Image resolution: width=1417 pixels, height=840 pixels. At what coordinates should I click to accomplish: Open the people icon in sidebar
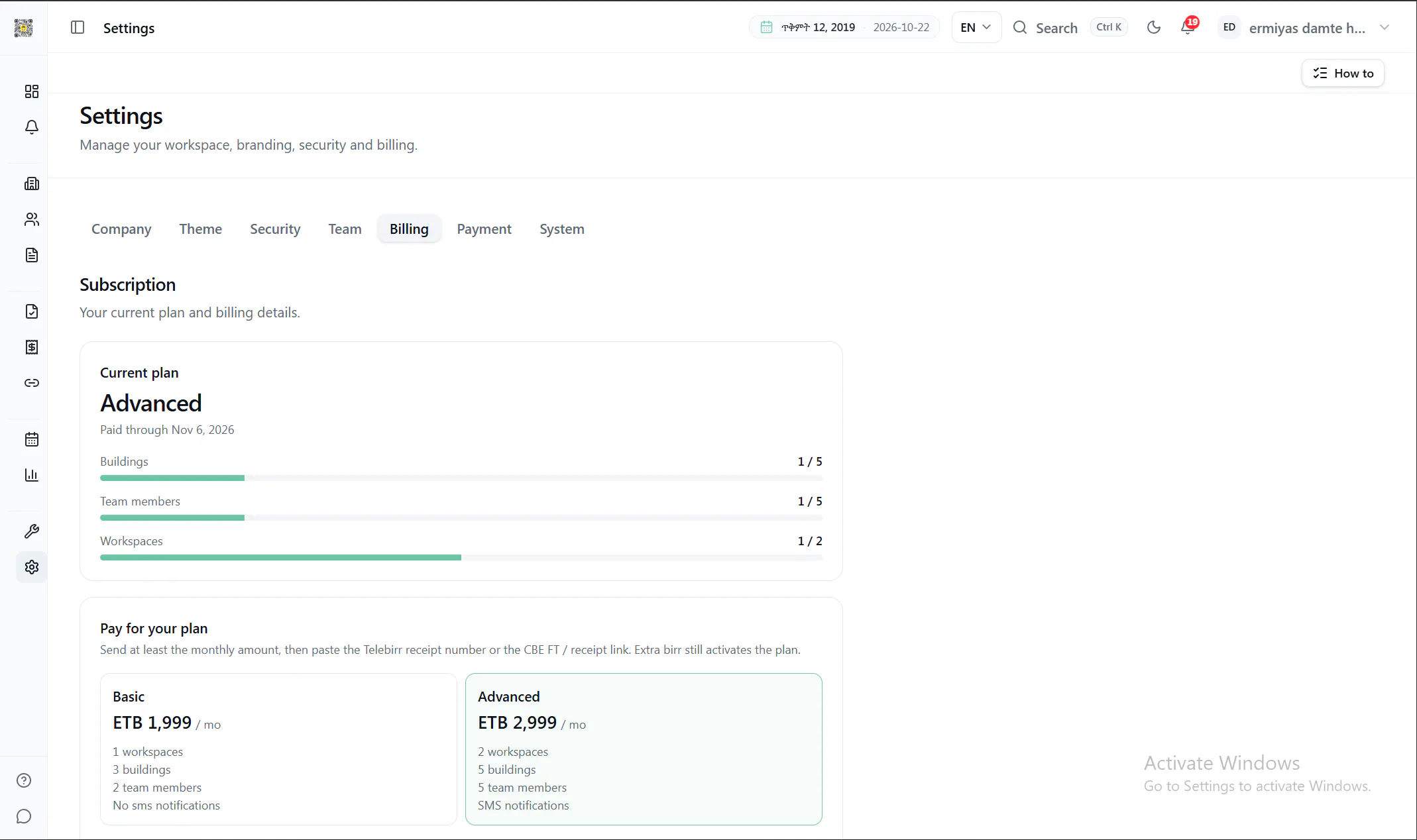click(31, 219)
